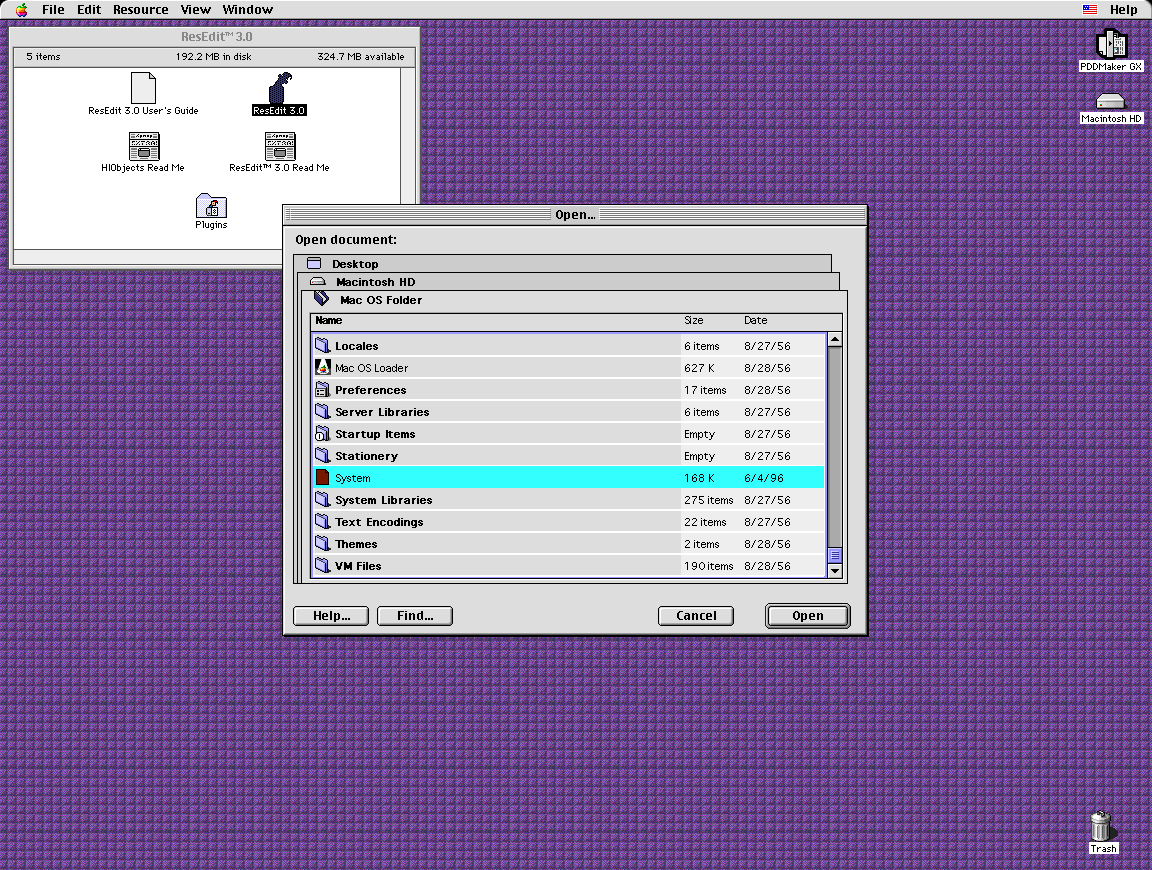
Task: Click the System Libraries folder icon
Action: [322, 500]
